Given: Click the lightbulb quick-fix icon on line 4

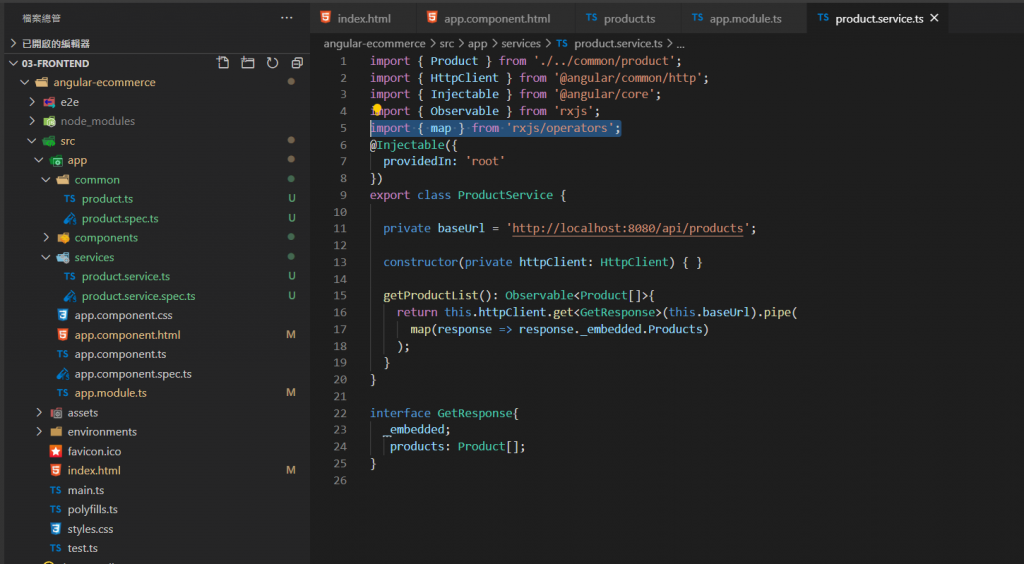Looking at the screenshot, I should (377, 109).
